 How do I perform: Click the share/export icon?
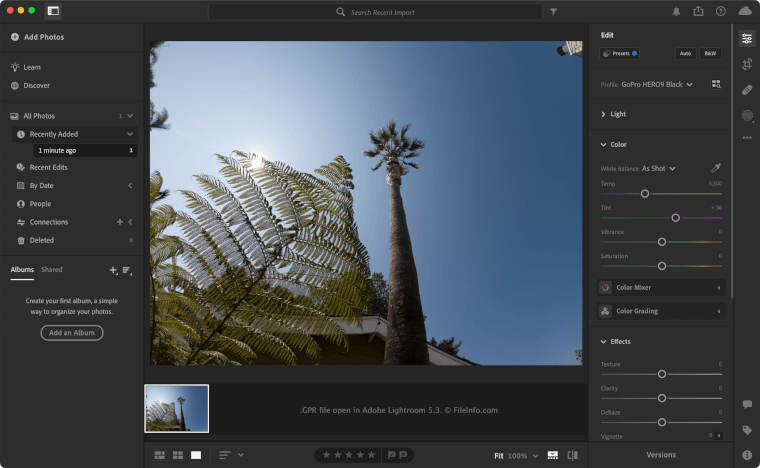tap(698, 11)
